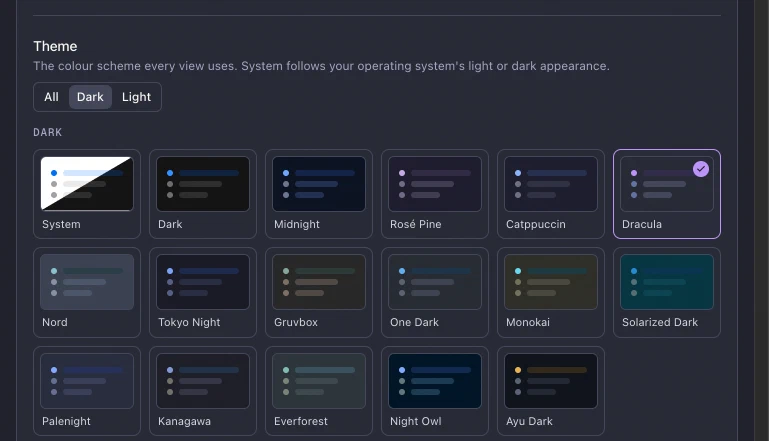Image resolution: width=769 pixels, height=441 pixels.
Task: Select the Dark theme filter tab
Action: pos(90,97)
